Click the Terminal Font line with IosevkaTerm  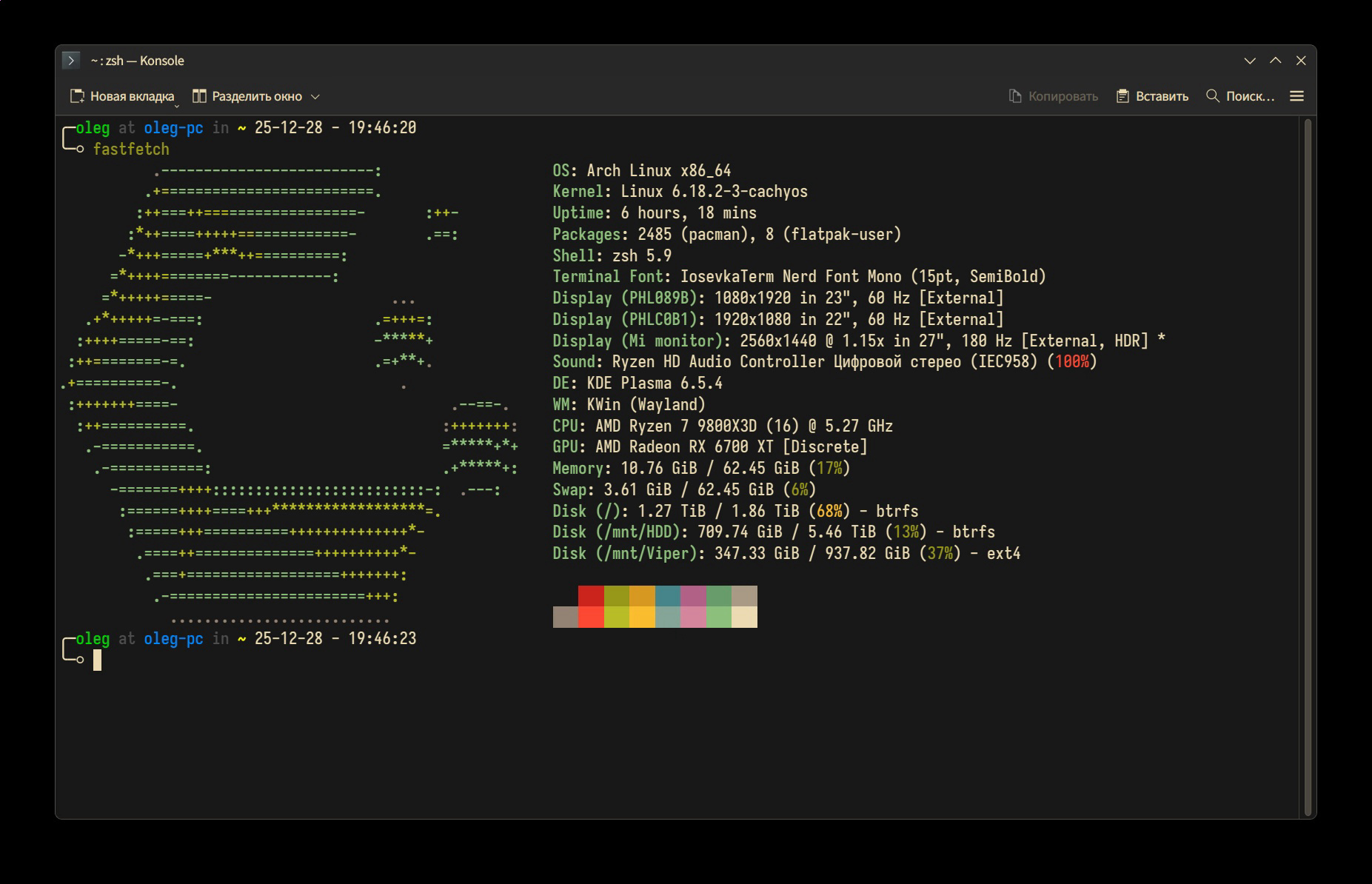pos(800,276)
